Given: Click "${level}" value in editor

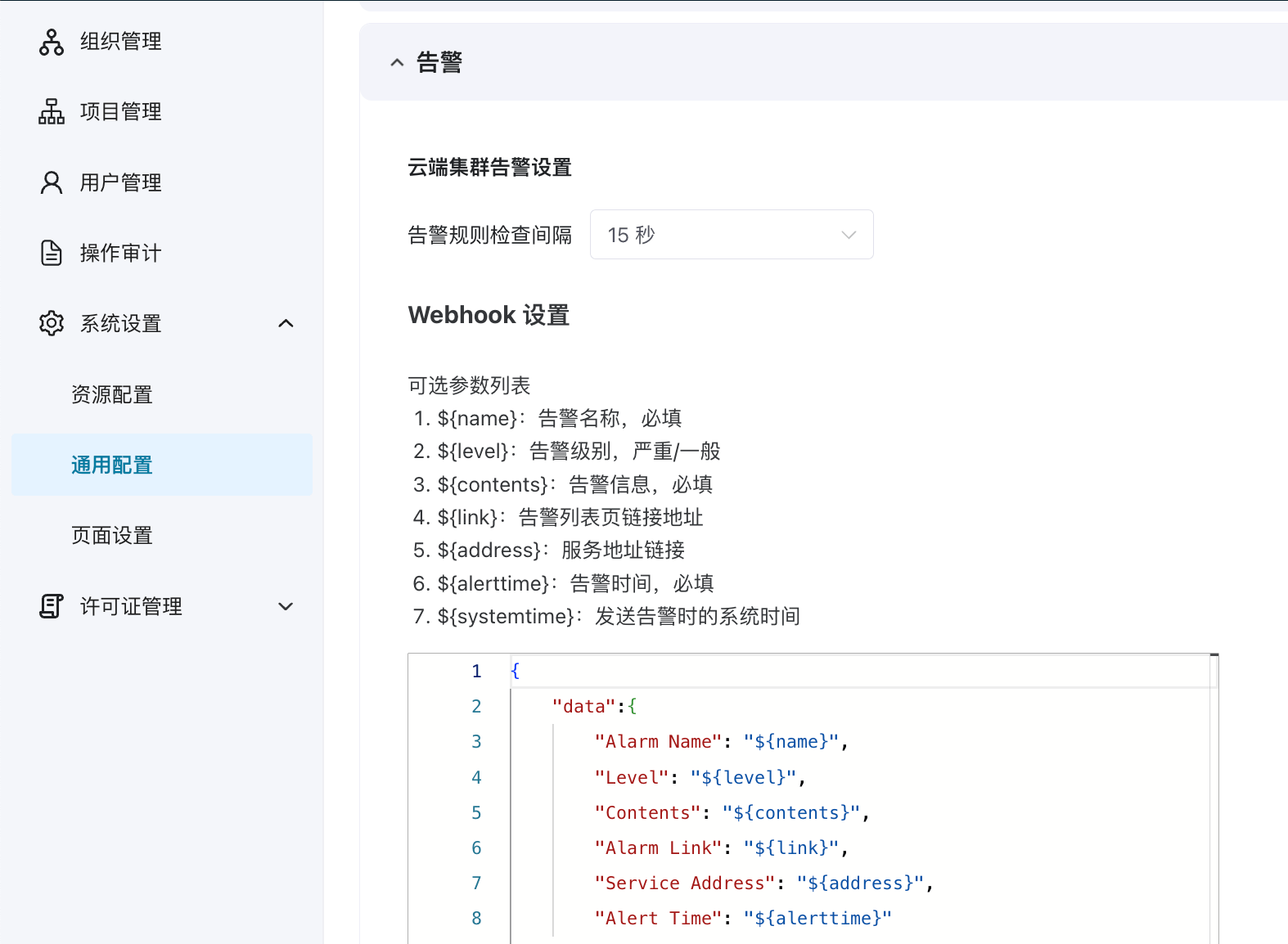Looking at the screenshot, I should 743,777.
